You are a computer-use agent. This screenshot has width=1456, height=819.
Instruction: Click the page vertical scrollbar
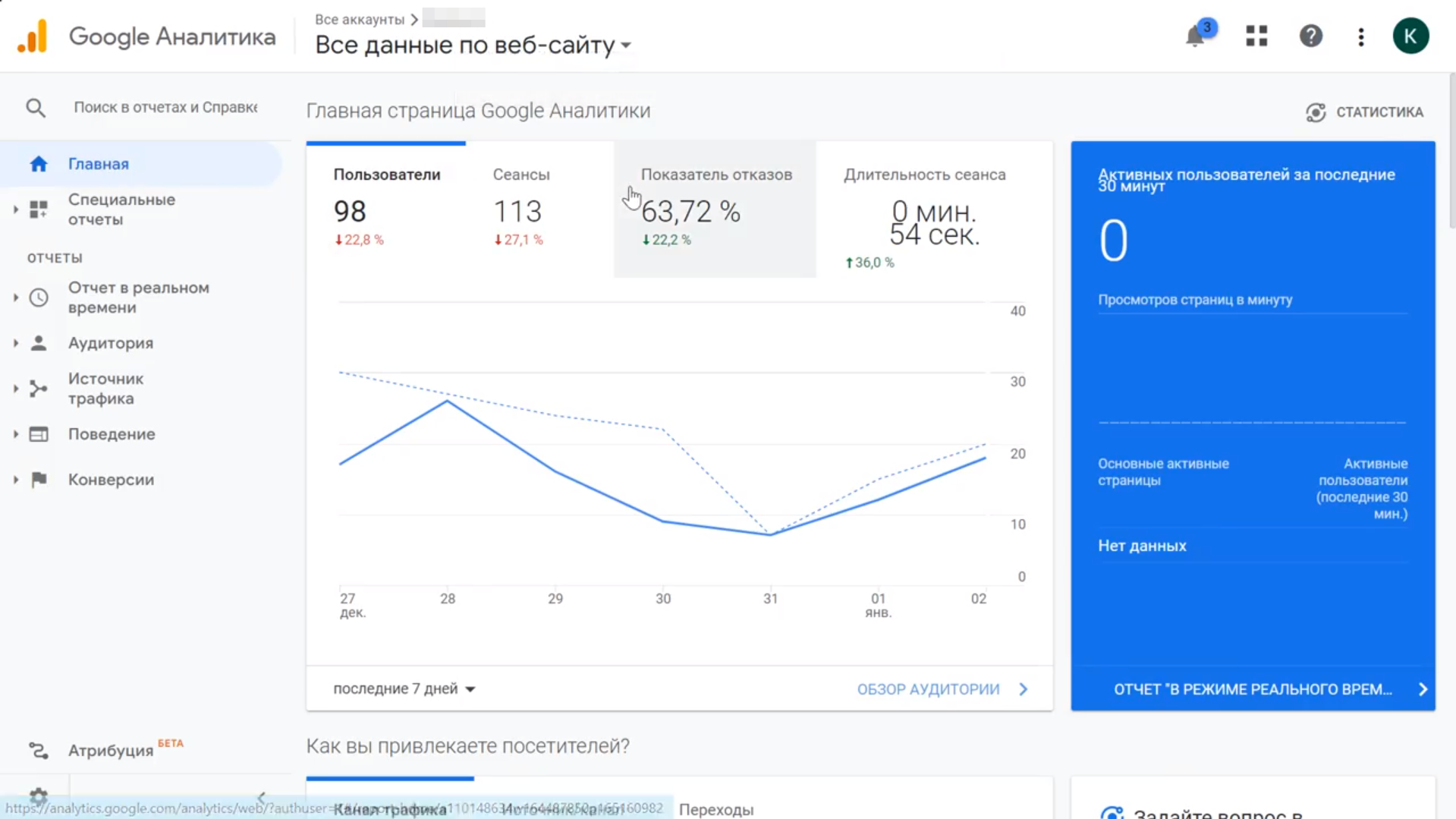point(1452,152)
